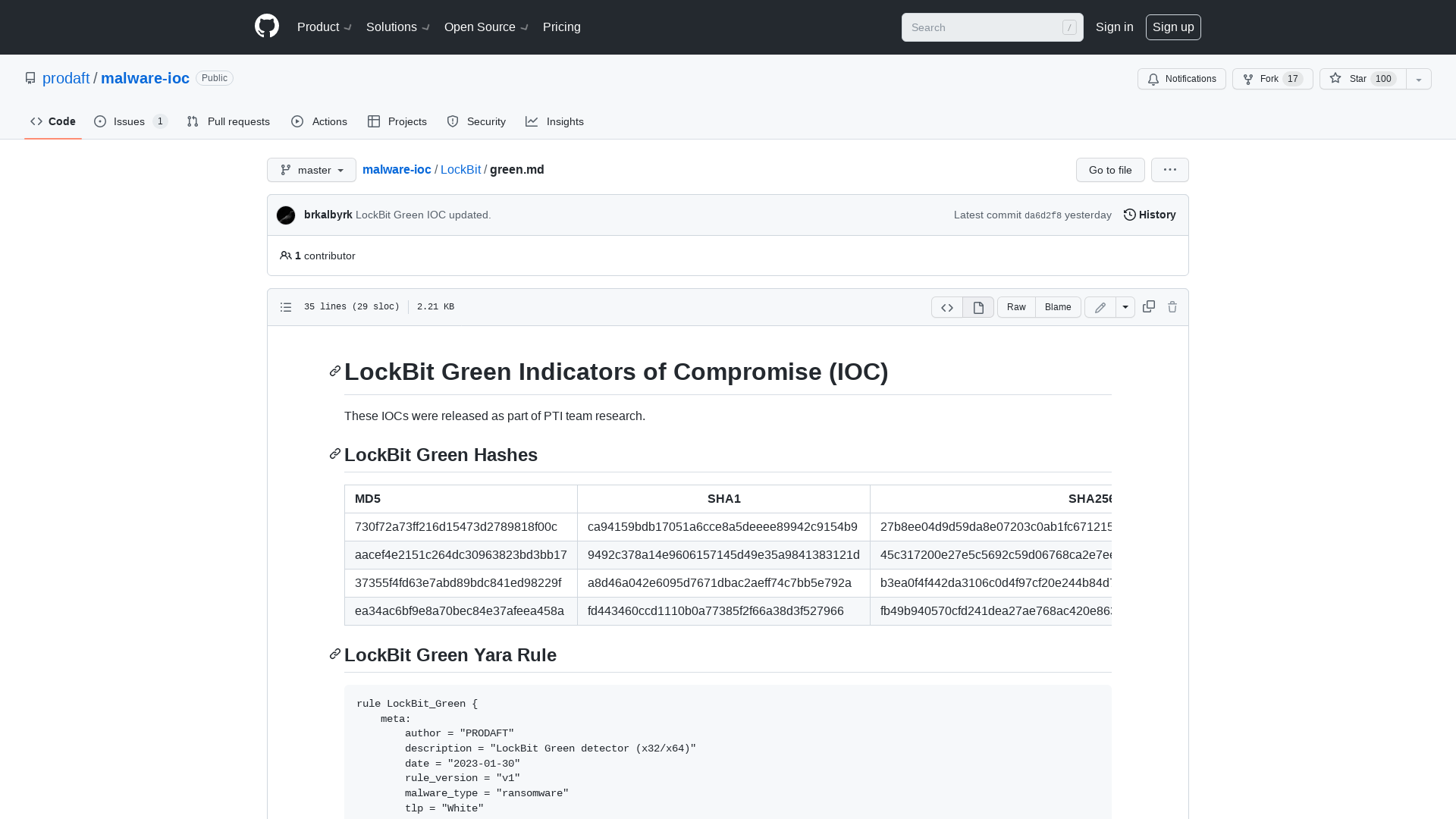Show the source code view icon
Viewport: 1456px width, 819px height.
947,307
